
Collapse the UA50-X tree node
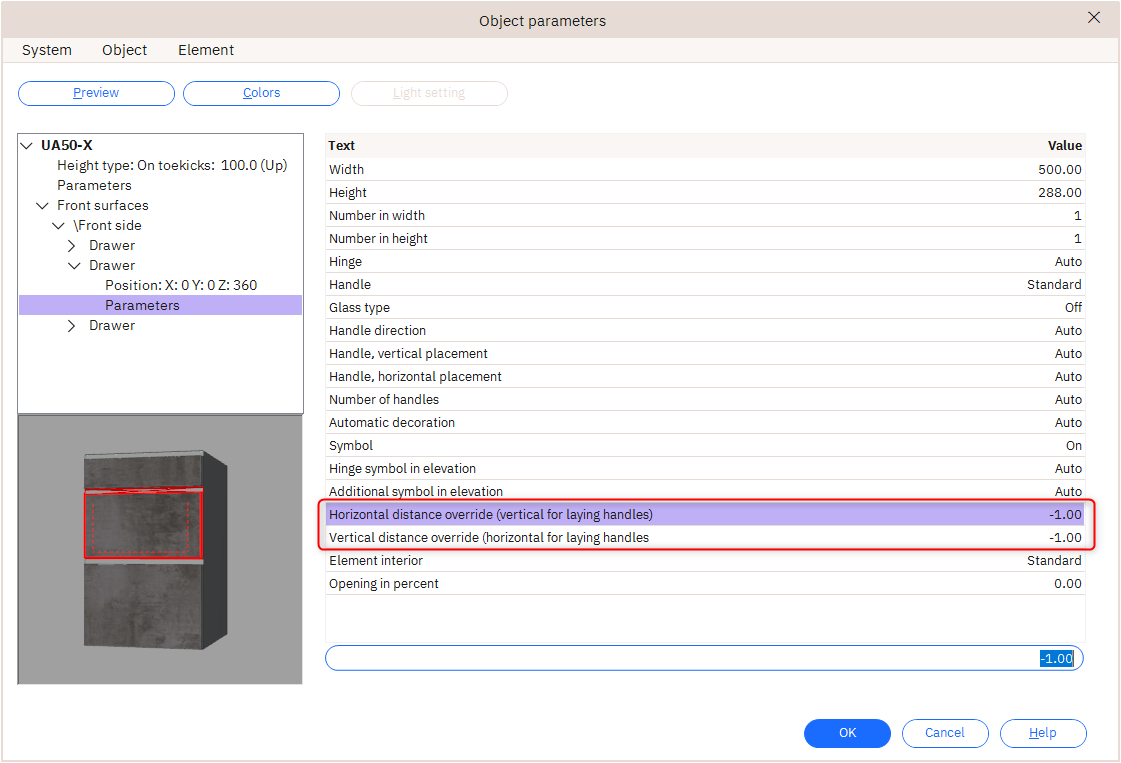27,146
